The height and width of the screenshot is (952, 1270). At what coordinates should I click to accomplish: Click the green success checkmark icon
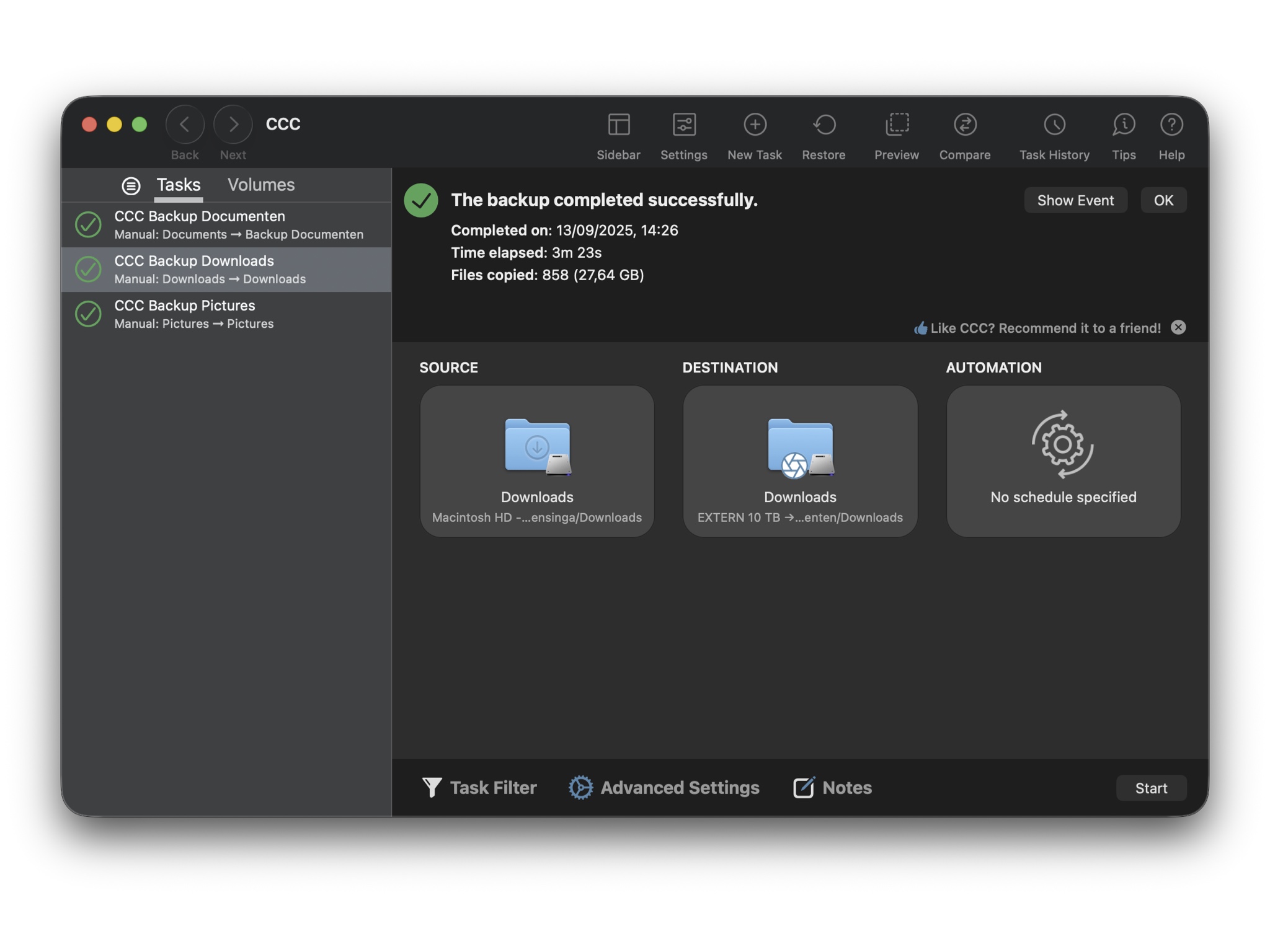pyautogui.click(x=421, y=200)
